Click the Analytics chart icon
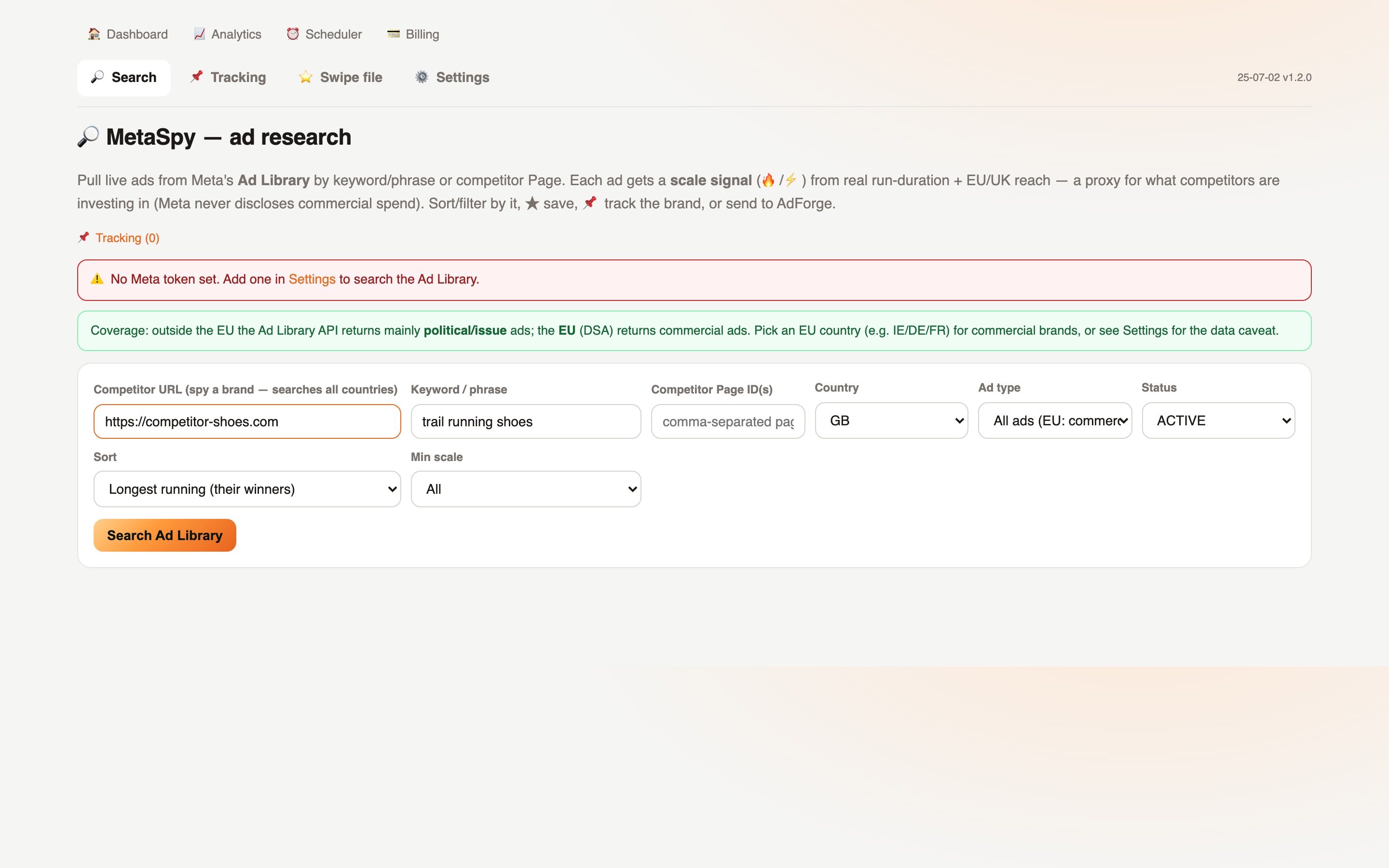 [199, 34]
